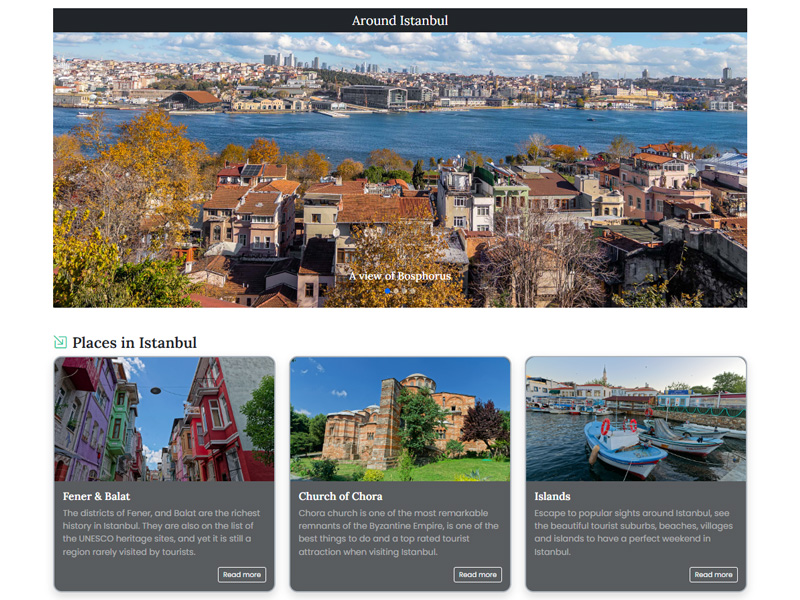The height and width of the screenshot is (600, 800).
Task: Switch to the second carousel slide dot
Action: click(x=396, y=291)
